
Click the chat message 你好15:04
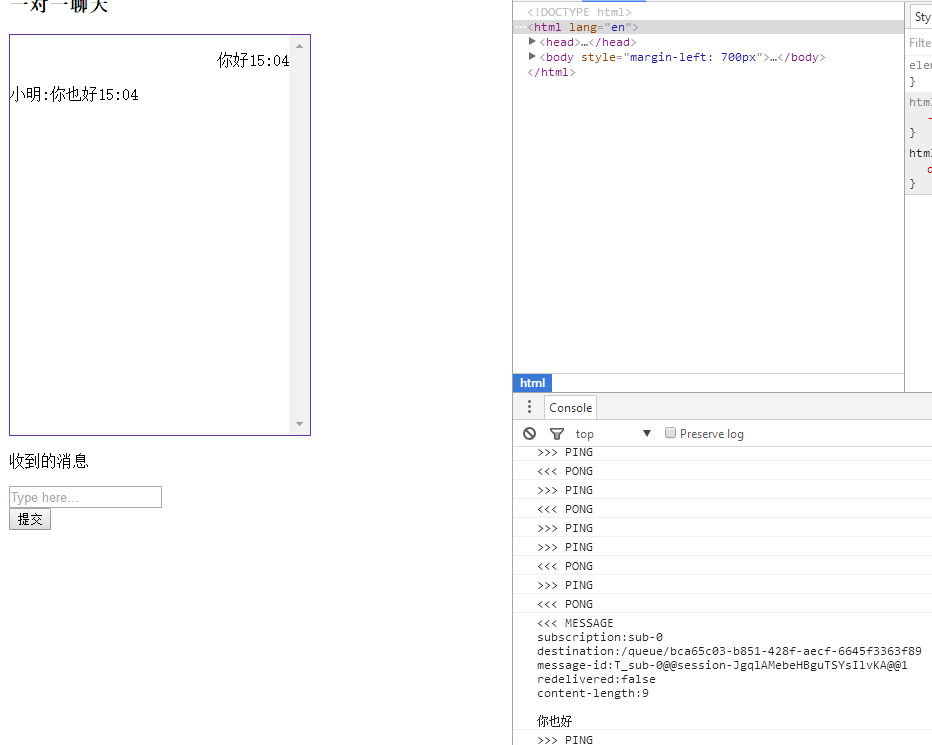coord(253,61)
